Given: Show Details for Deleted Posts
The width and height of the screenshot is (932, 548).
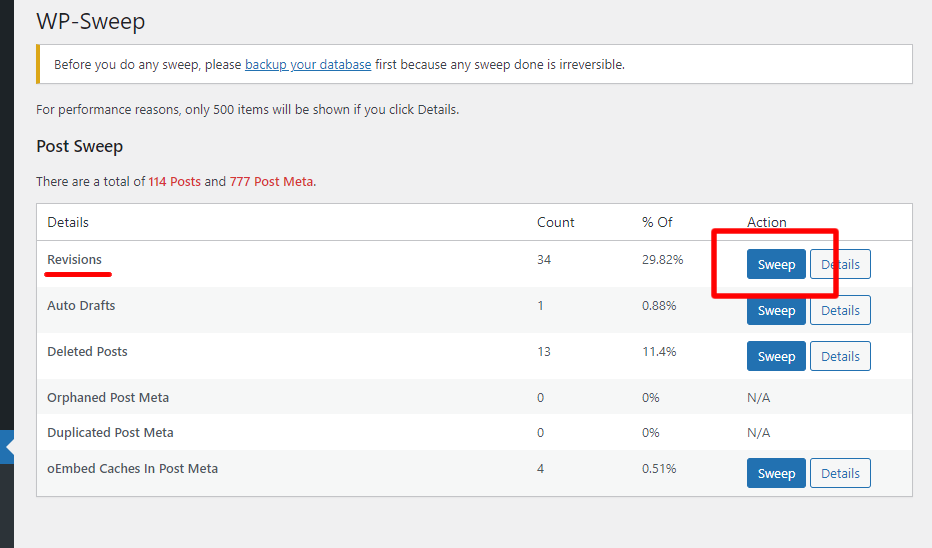Looking at the screenshot, I should pyautogui.click(x=840, y=356).
